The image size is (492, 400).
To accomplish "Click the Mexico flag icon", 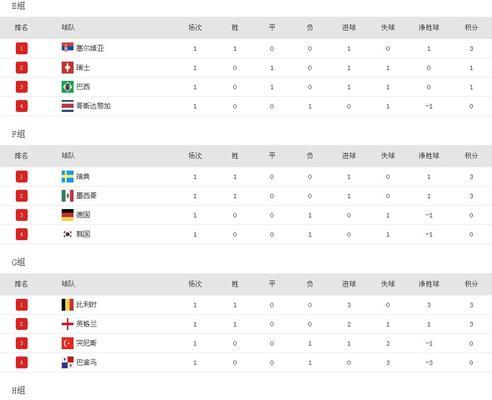I will [67, 196].
